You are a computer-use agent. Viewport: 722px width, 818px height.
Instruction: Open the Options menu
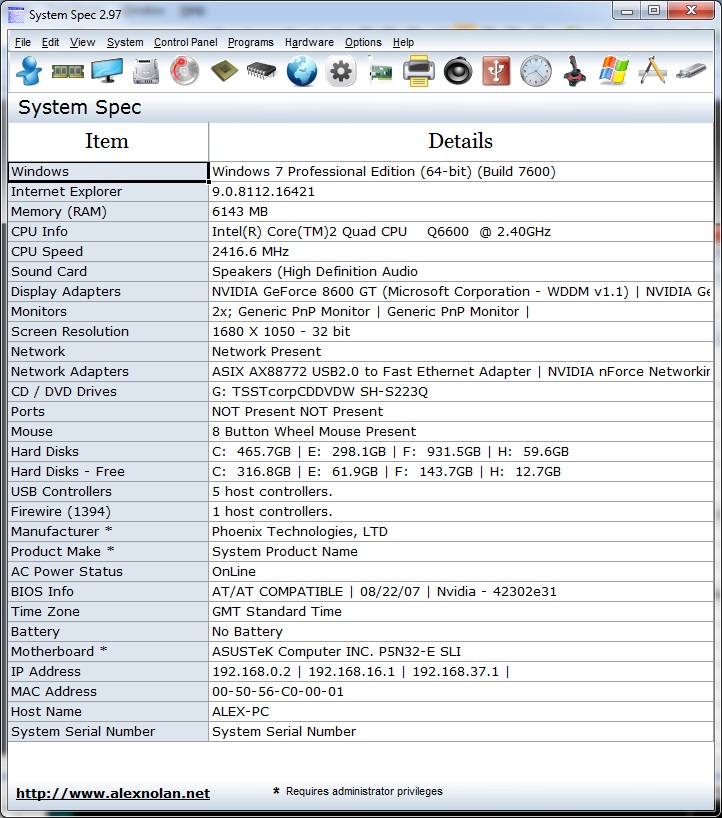(x=363, y=43)
